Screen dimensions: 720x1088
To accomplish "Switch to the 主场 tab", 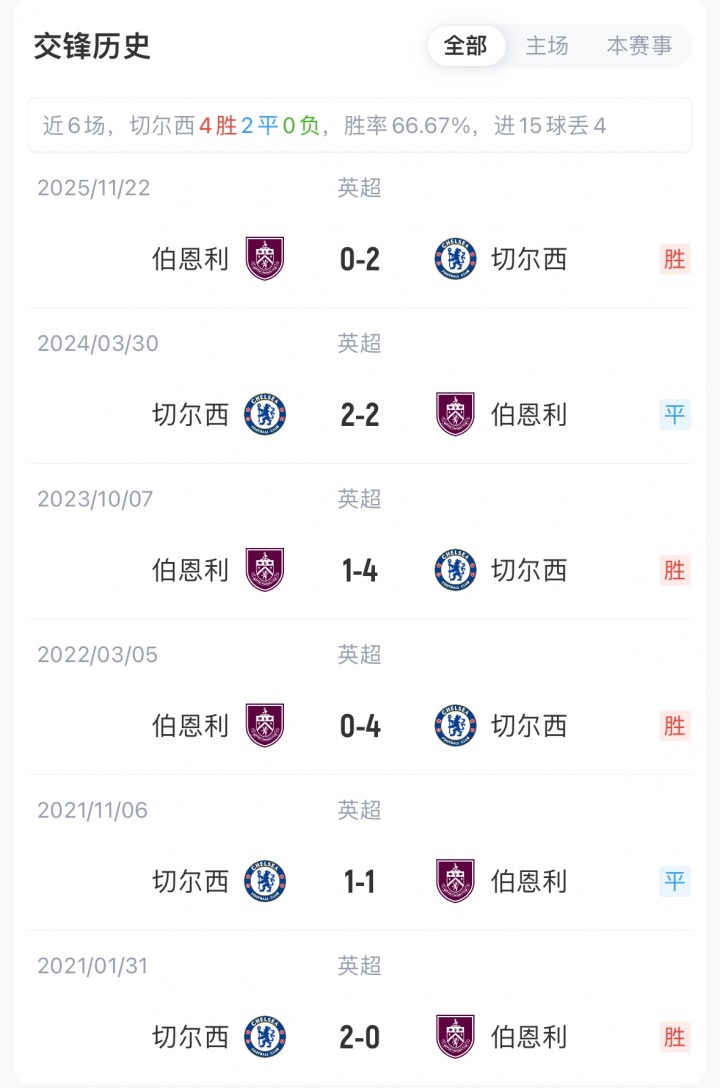I will click(x=547, y=46).
